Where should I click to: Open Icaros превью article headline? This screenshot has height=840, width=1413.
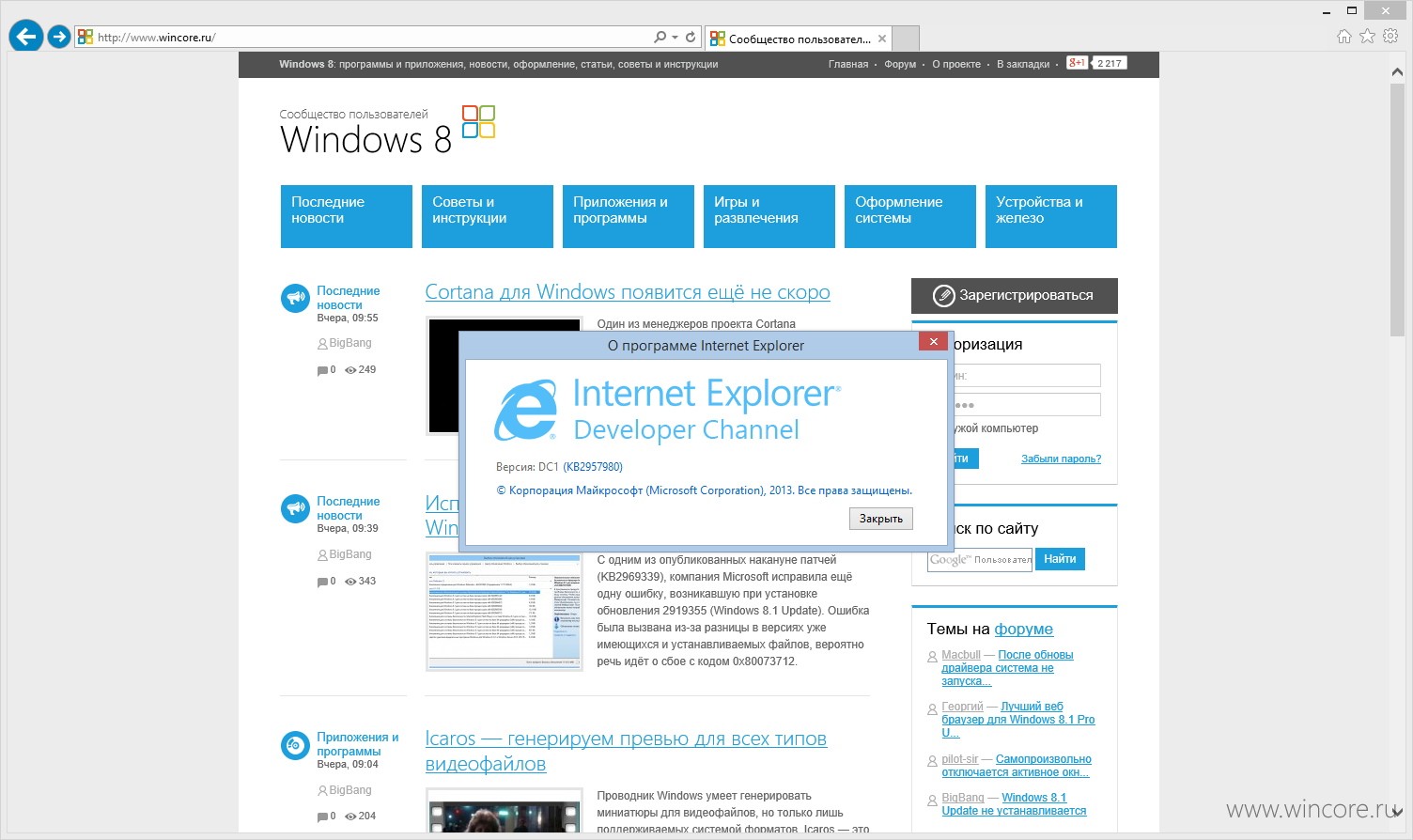tap(626, 751)
